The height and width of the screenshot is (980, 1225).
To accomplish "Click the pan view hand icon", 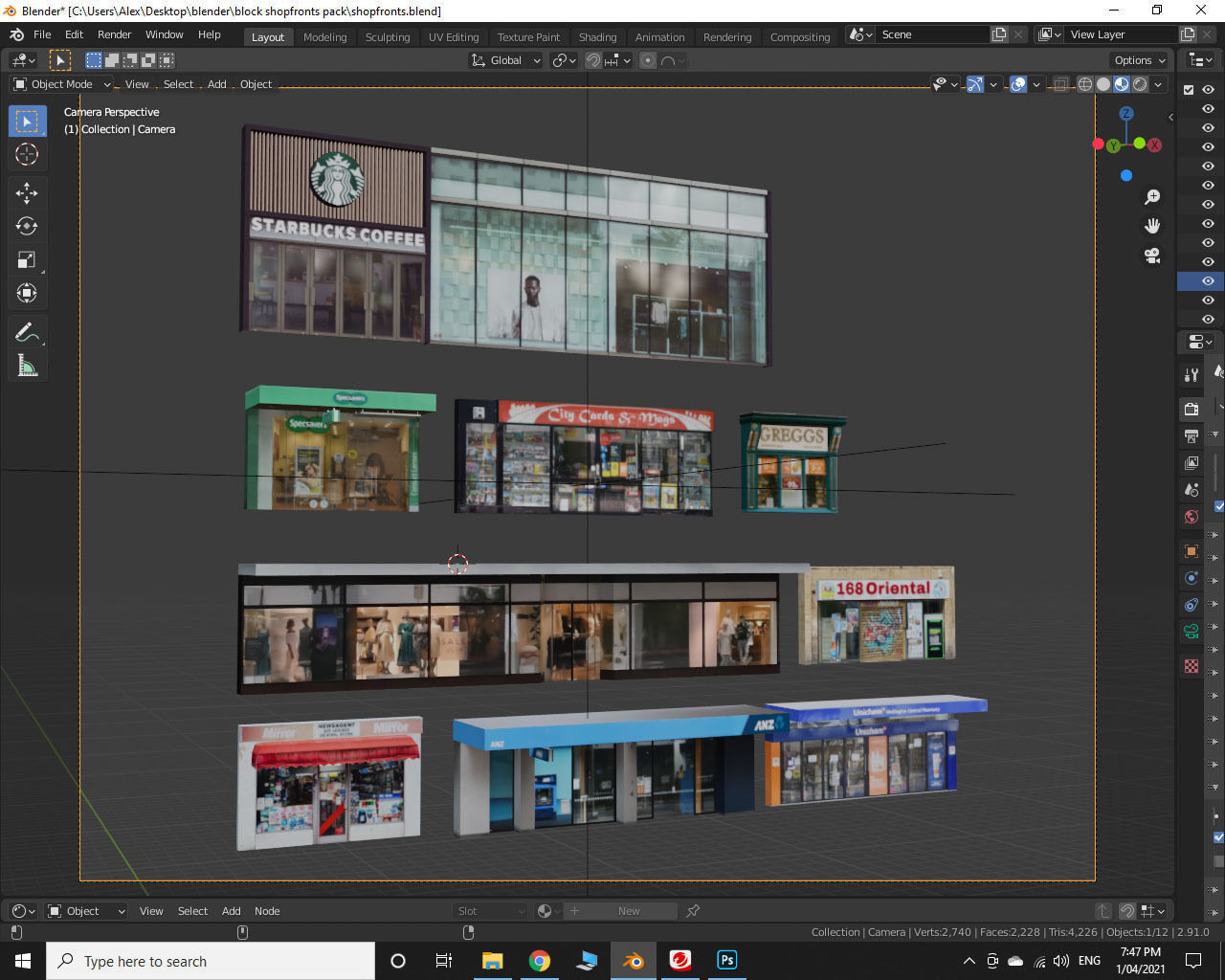I will click(x=1152, y=226).
